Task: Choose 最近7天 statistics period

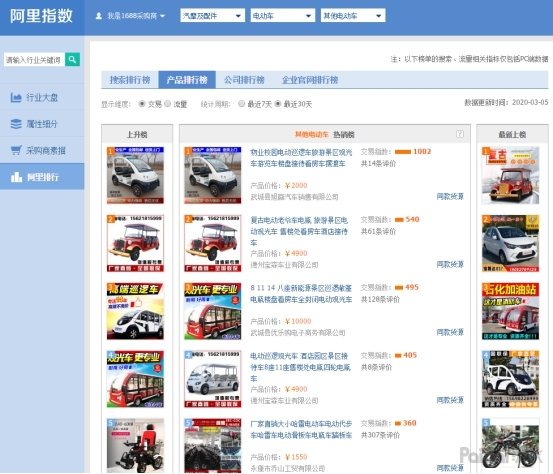Action: 241,104
